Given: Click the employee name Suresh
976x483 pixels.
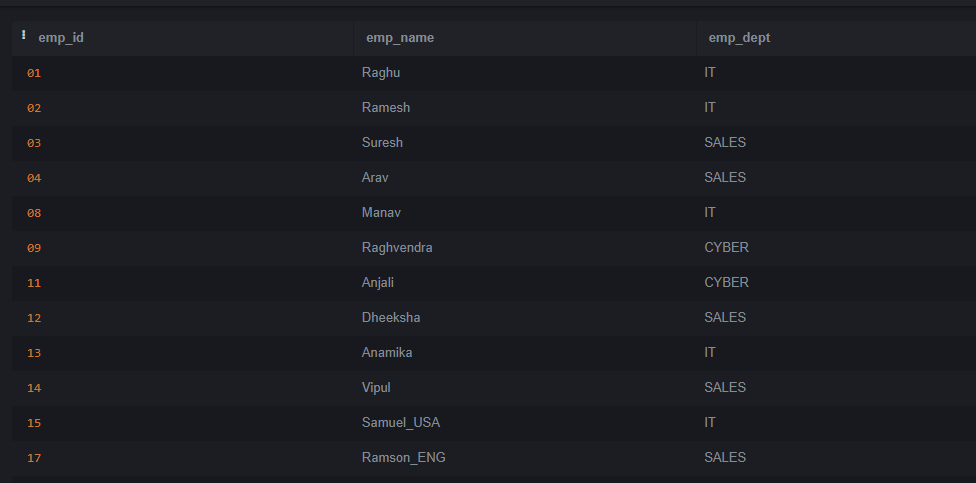Looking at the screenshot, I should tap(382, 143).
